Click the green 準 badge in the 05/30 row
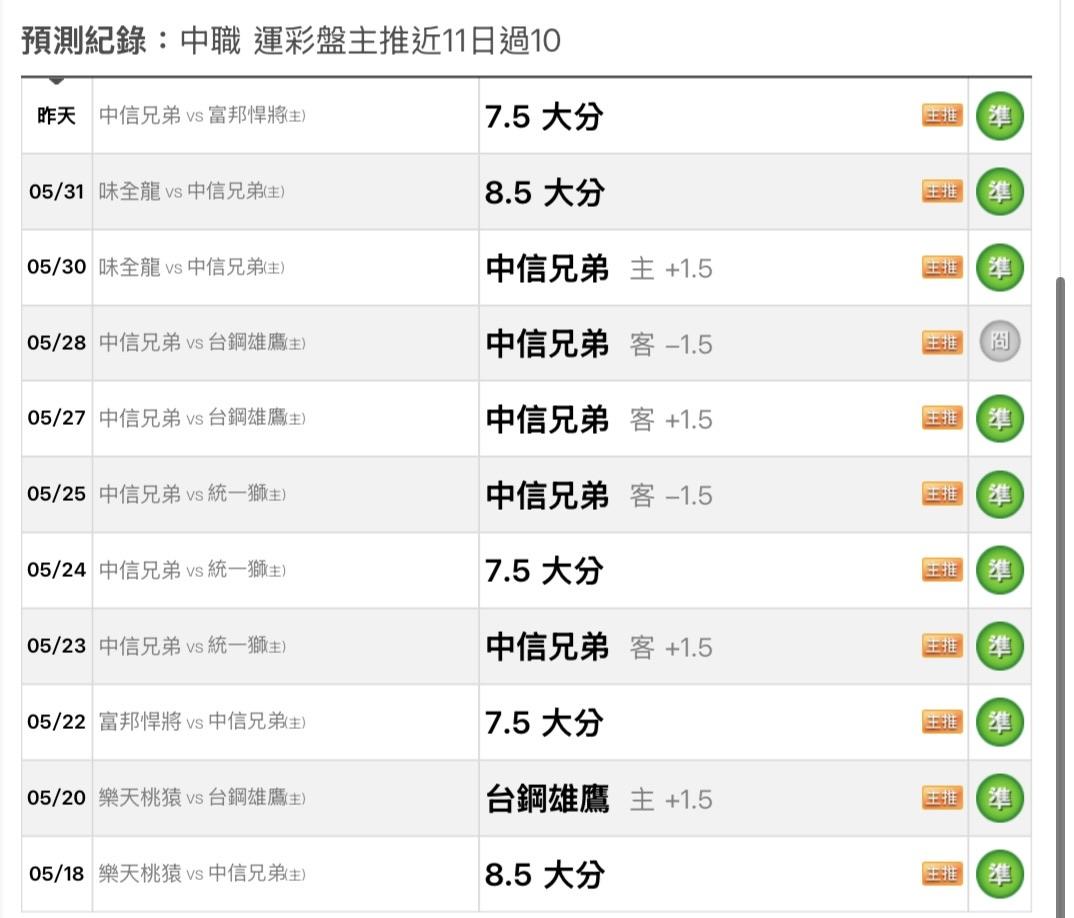 (999, 267)
